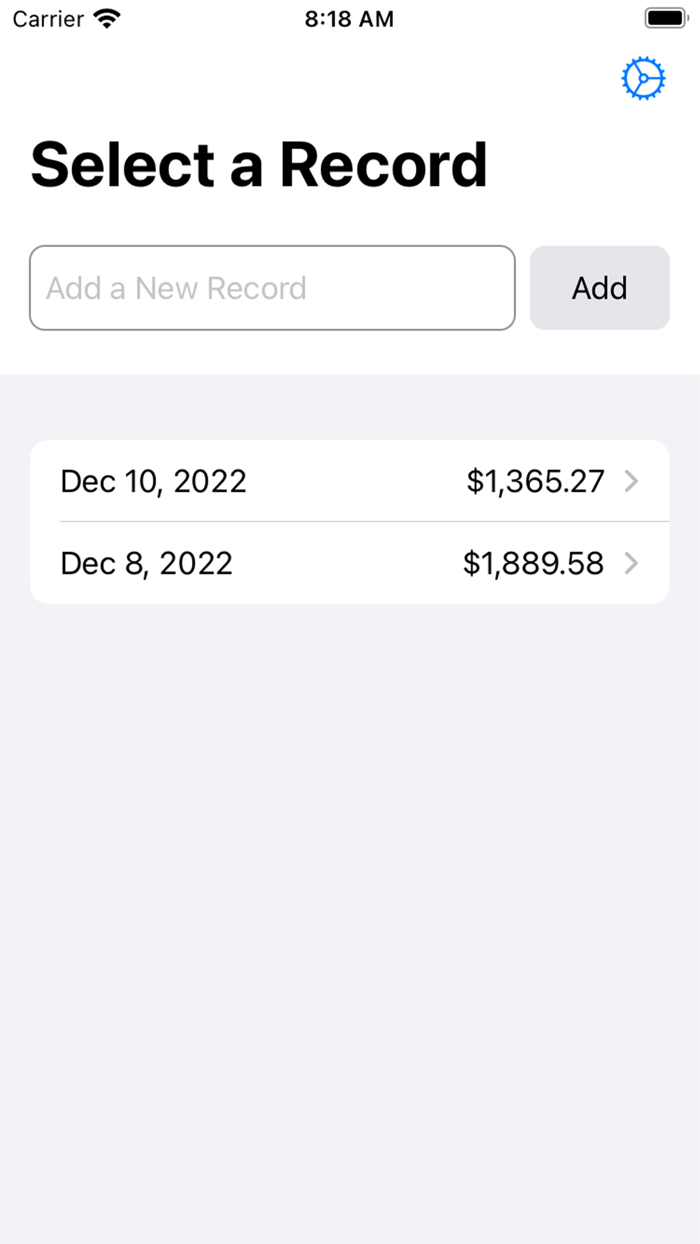Select the $1,365.27 amount text
The image size is (700, 1244).
535,481
